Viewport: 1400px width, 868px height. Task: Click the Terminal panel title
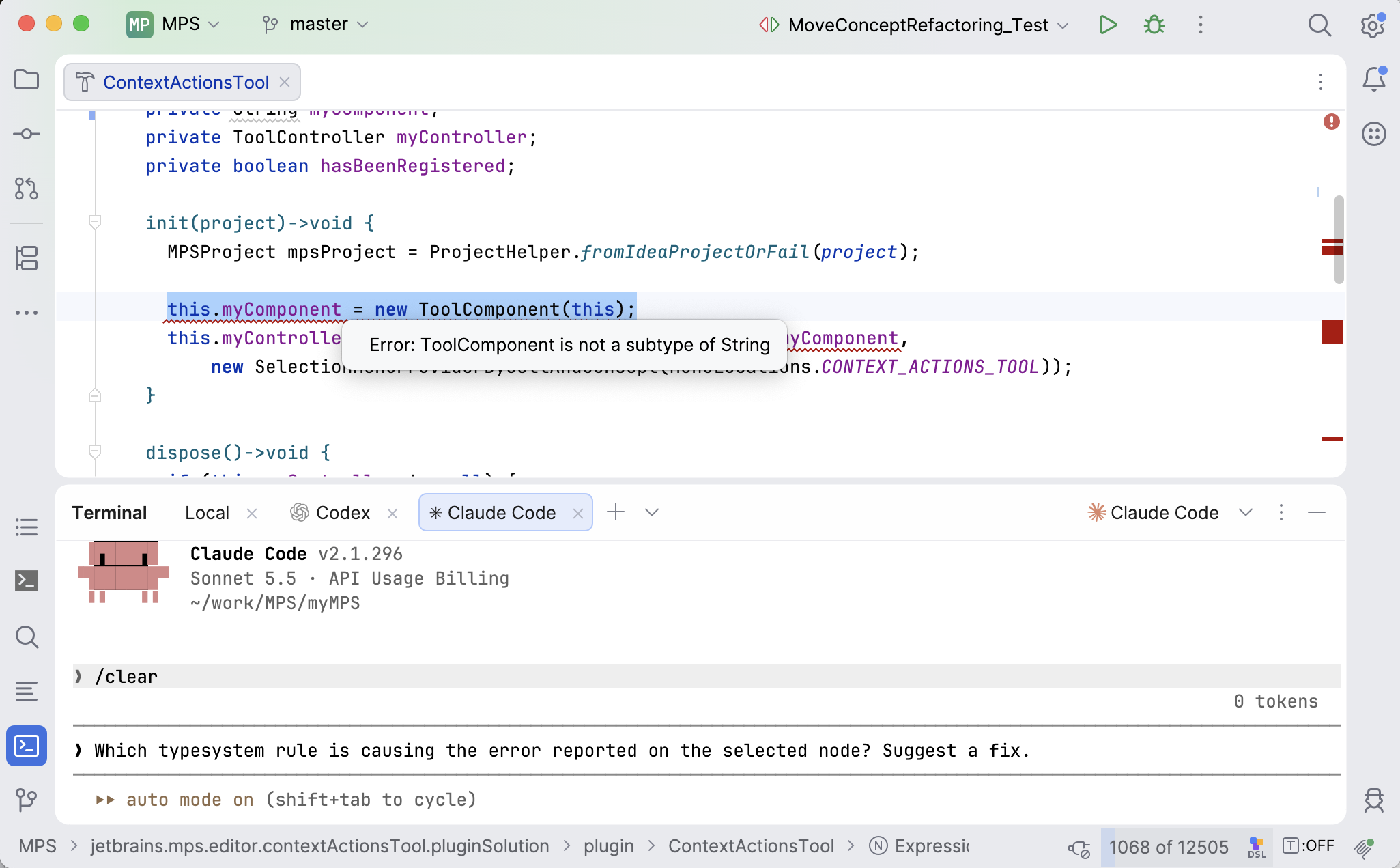(x=109, y=513)
